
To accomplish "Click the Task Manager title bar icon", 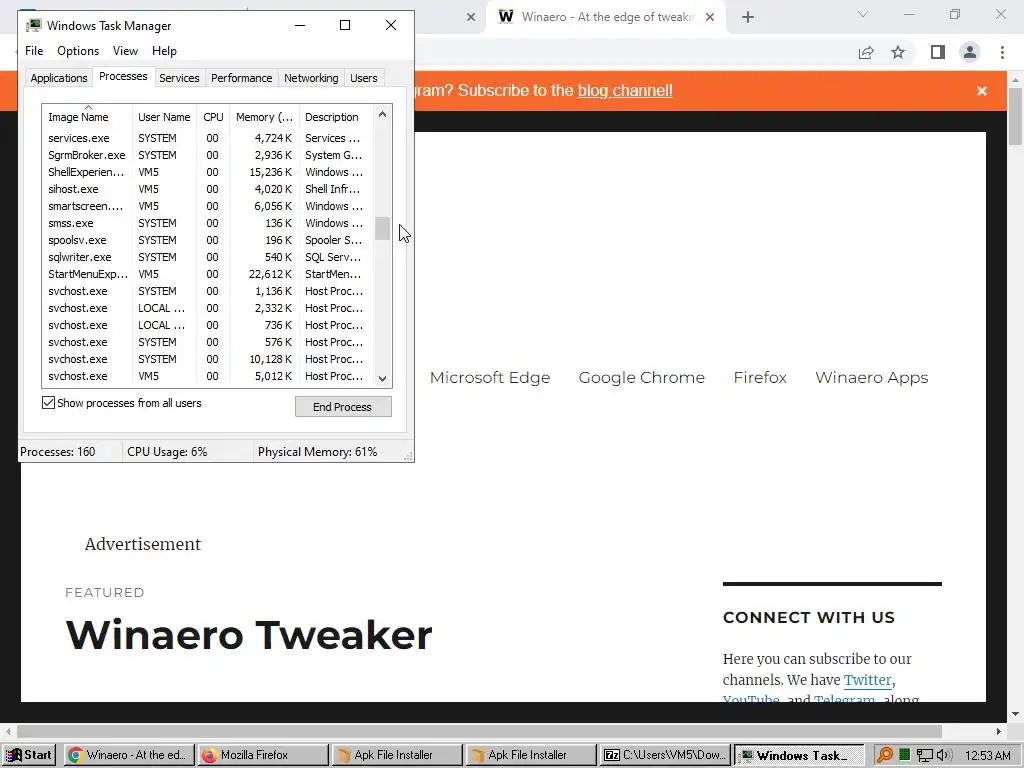I will pyautogui.click(x=33, y=25).
